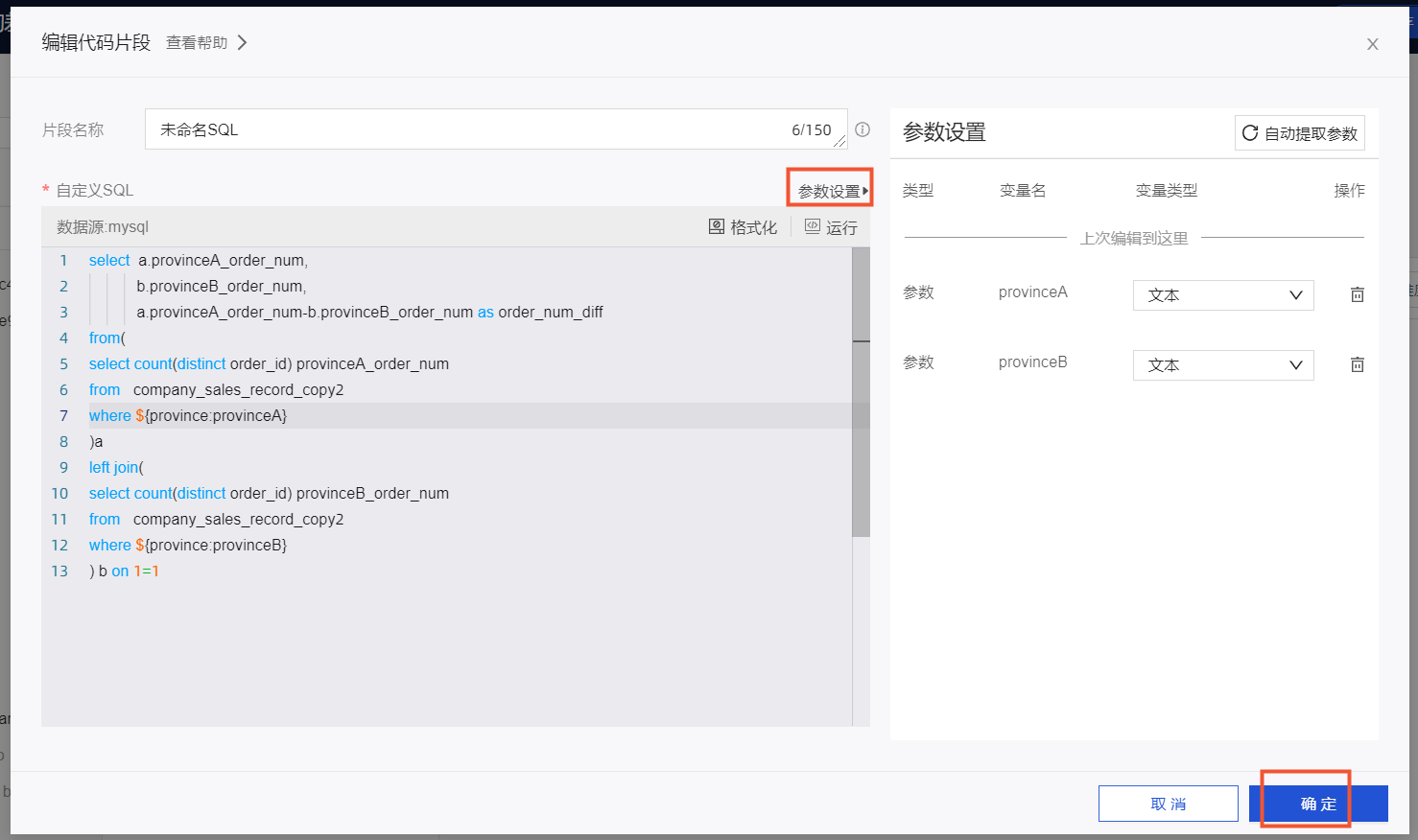Close the edit code snippet dialog
This screenshot has width=1418, height=840.
pyautogui.click(x=1373, y=44)
